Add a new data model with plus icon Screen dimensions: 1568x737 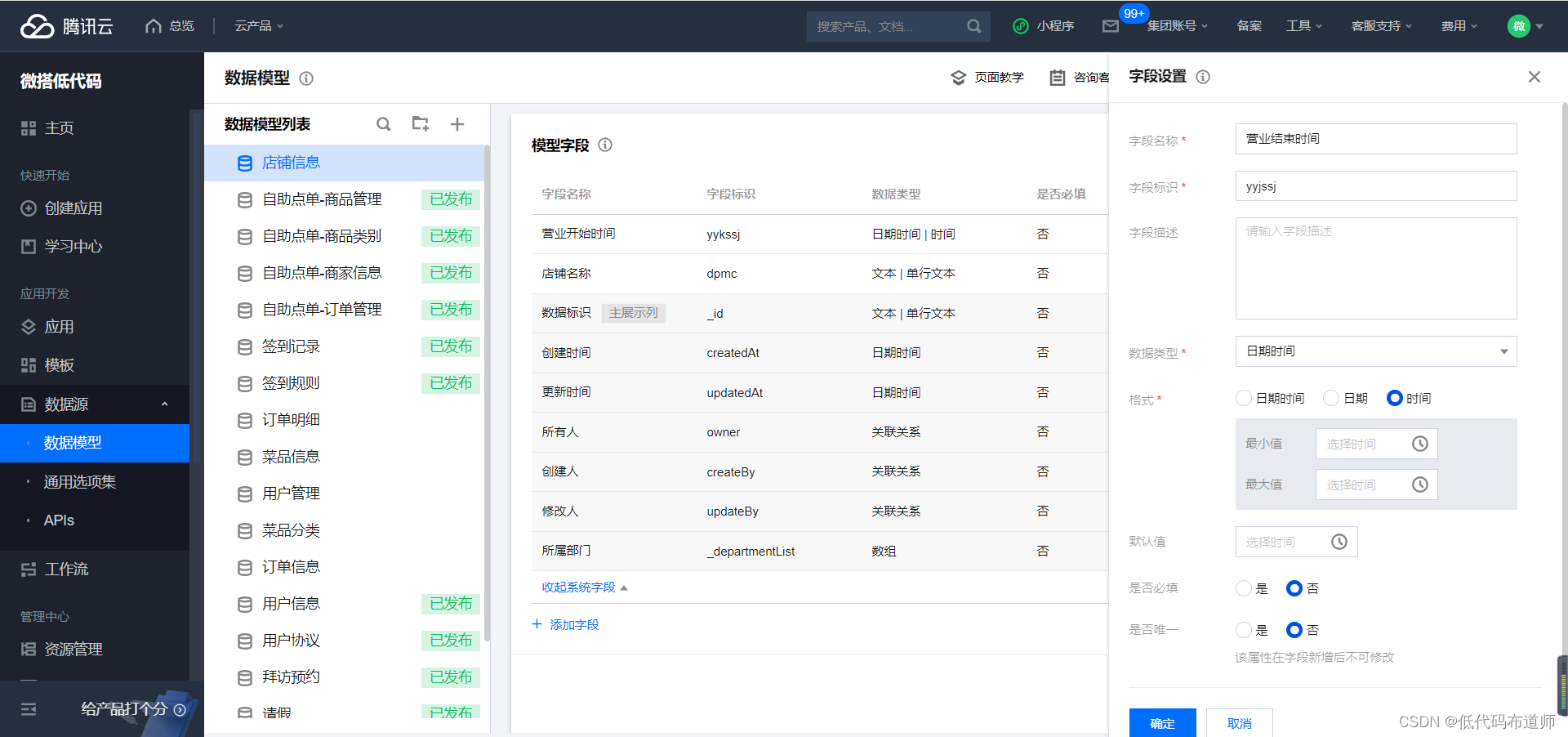(457, 124)
